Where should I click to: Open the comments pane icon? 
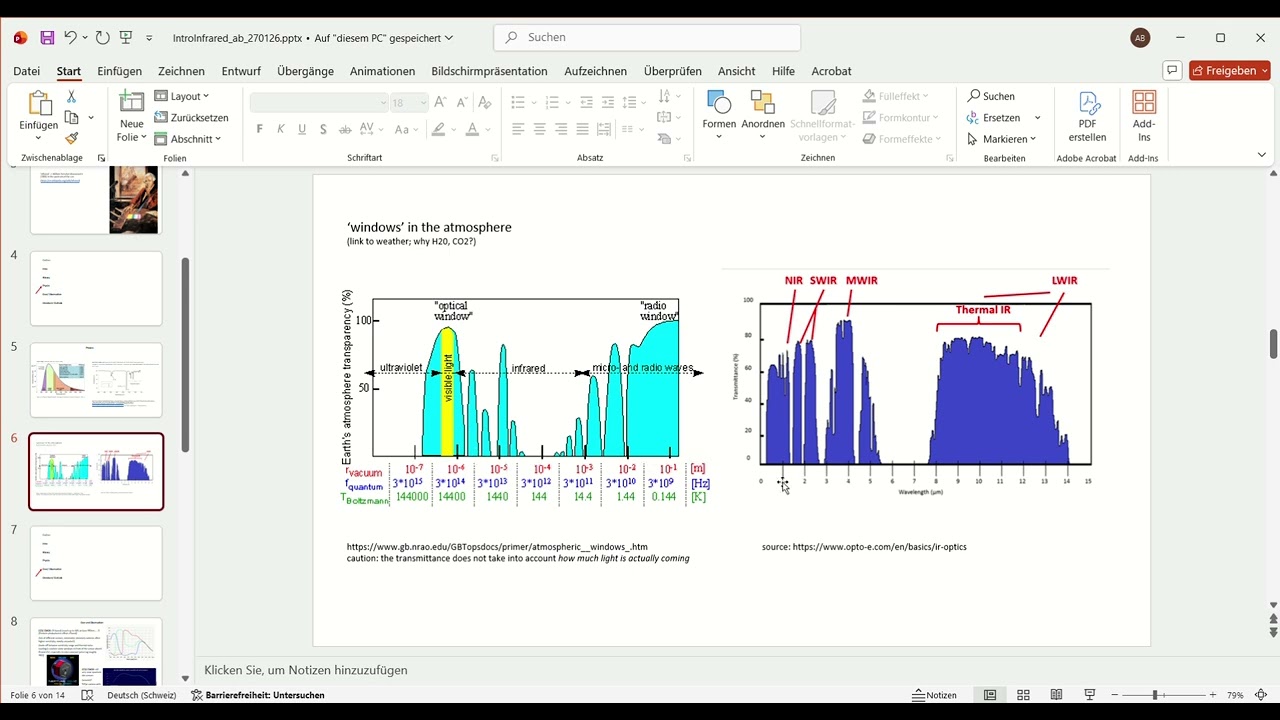click(1172, 71)
